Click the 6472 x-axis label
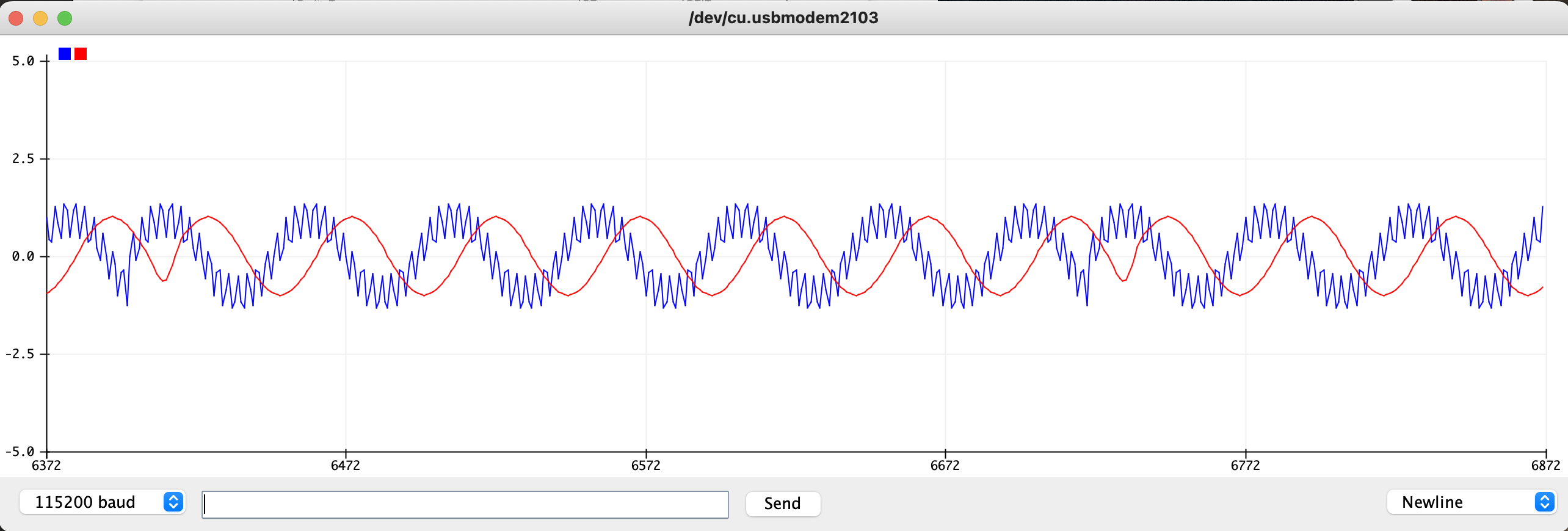 point(346,466)
